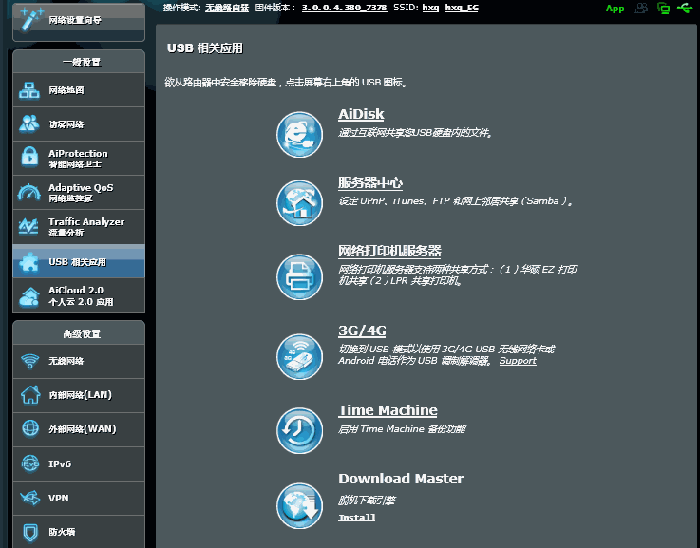Click the guest users icon in top bar
Viewport: 700px width, 548px height.
point(642,8)
